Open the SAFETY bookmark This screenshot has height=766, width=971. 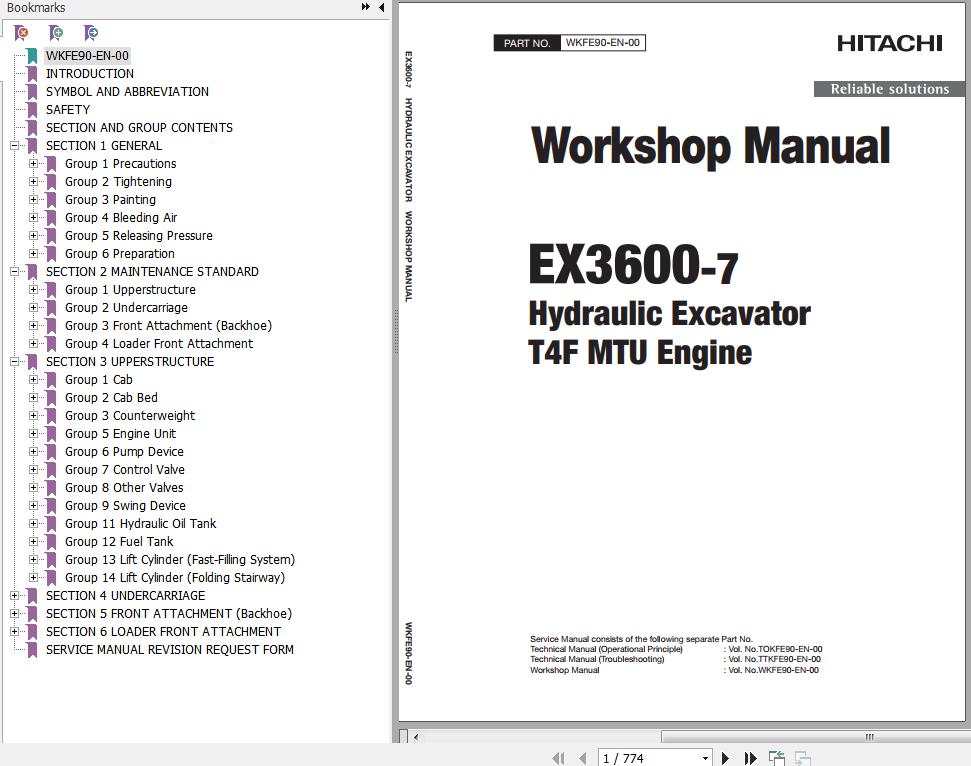pos(68,110)
